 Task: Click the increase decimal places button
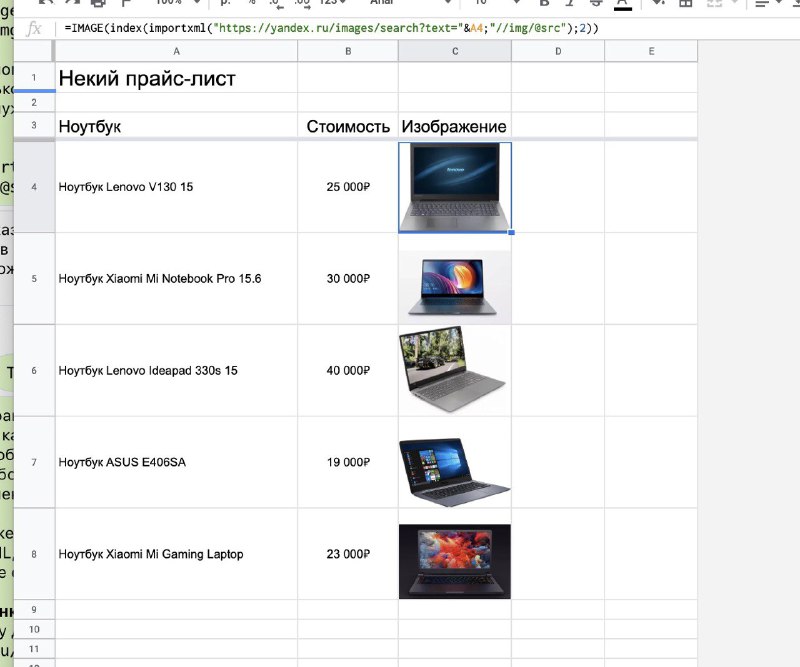(x=302, y=3)
